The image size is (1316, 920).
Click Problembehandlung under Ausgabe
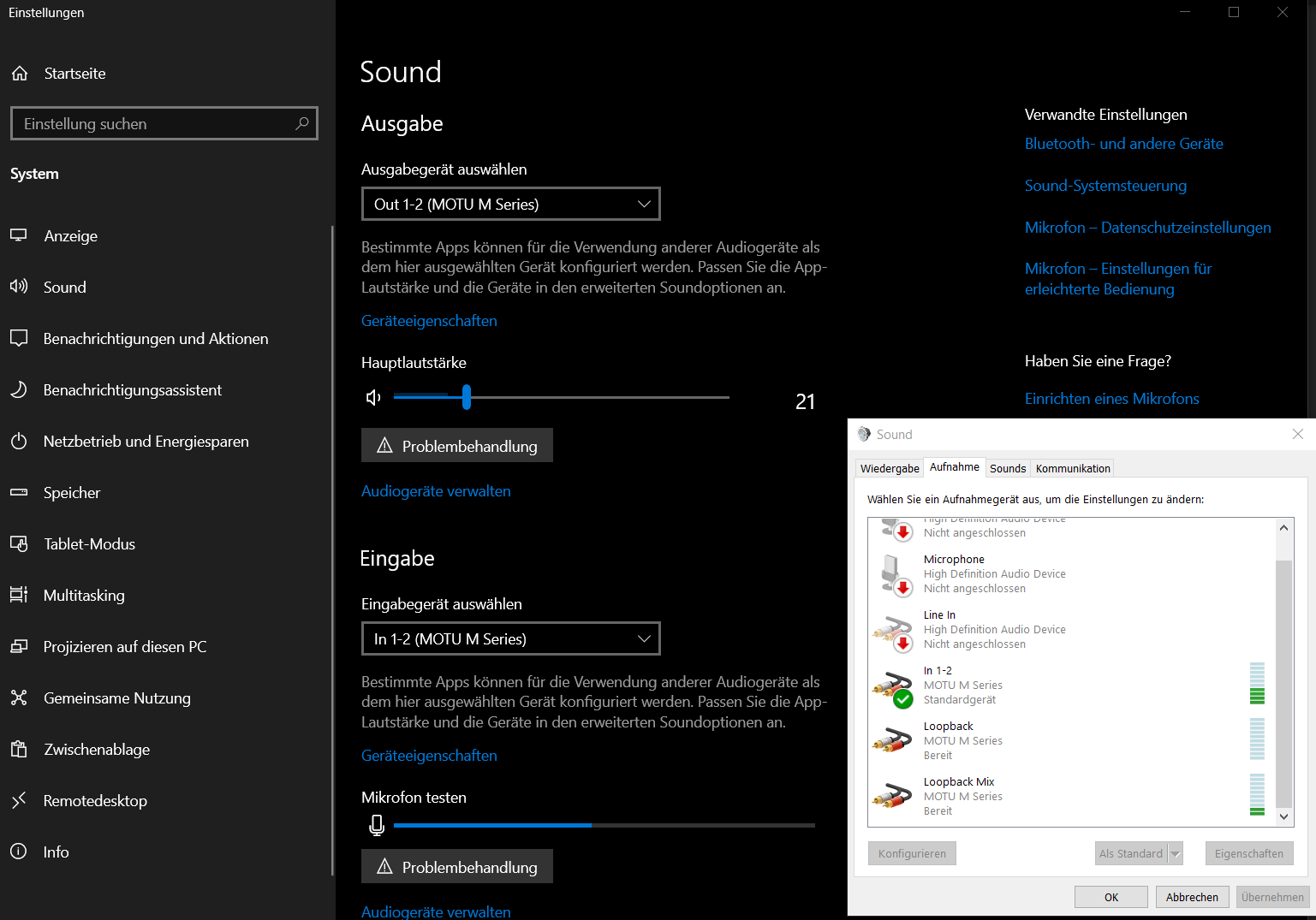(457, 445)
